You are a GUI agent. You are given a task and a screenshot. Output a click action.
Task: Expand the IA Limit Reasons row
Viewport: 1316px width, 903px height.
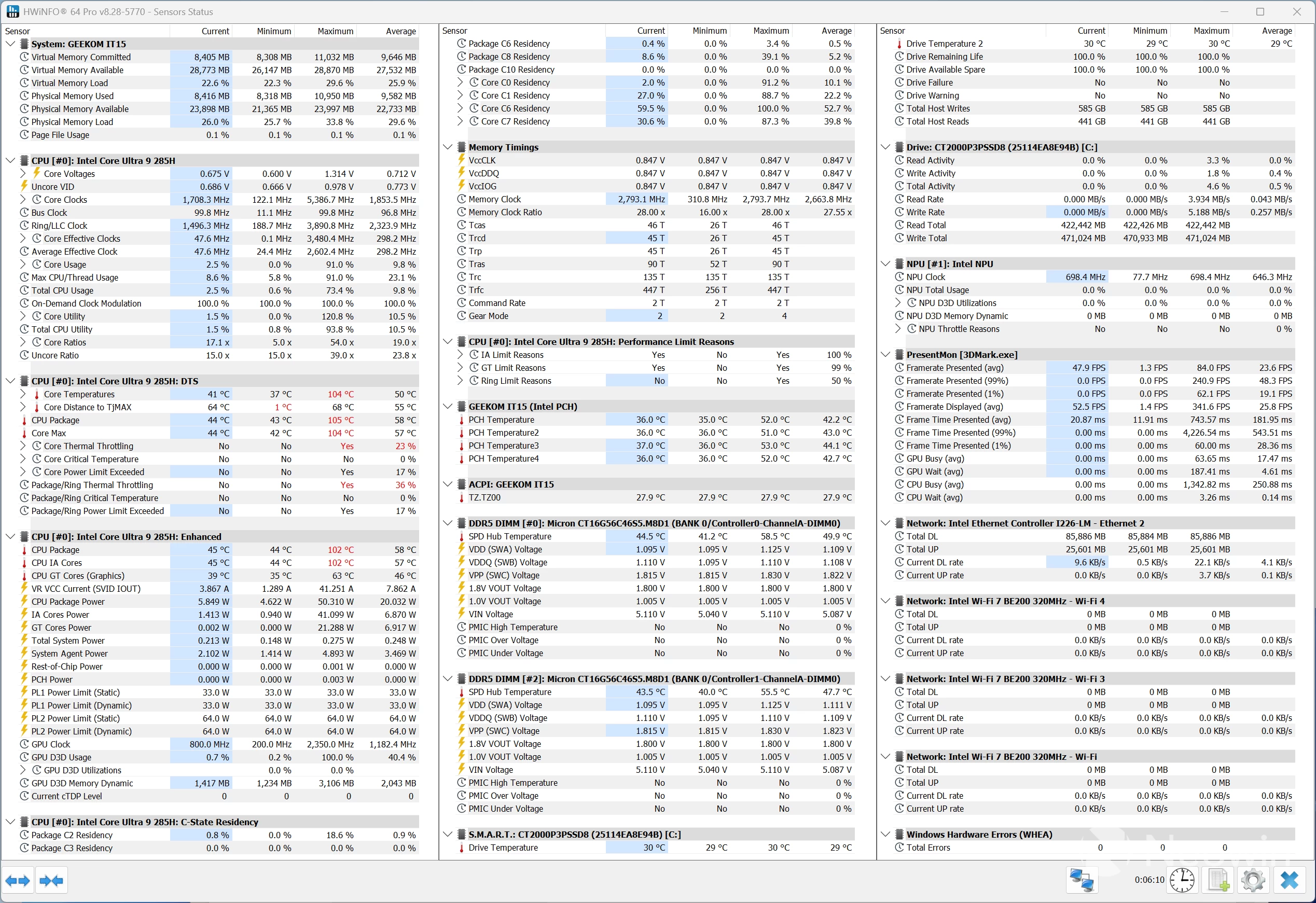[461, 355]
